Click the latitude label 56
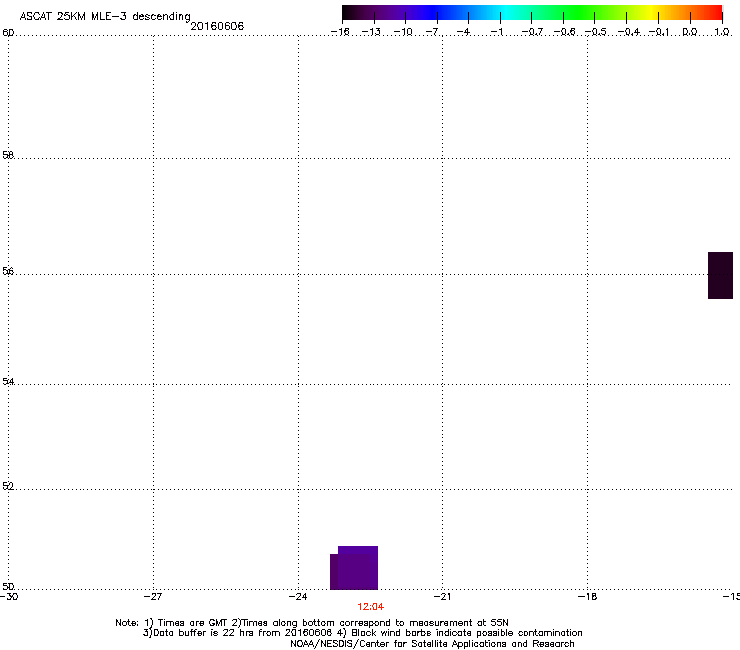 pyautogui.click(x=8, y=271)
